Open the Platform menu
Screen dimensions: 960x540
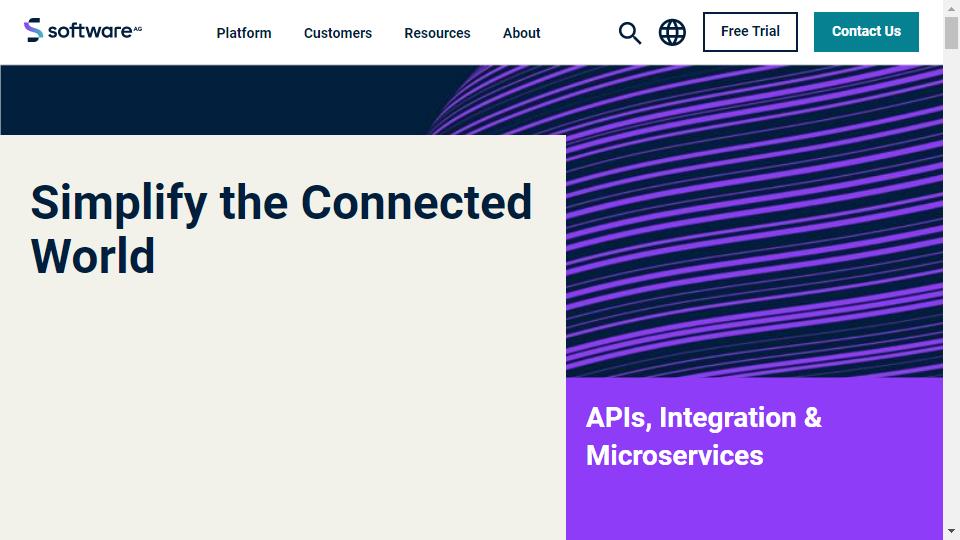(x=244, y=33)
